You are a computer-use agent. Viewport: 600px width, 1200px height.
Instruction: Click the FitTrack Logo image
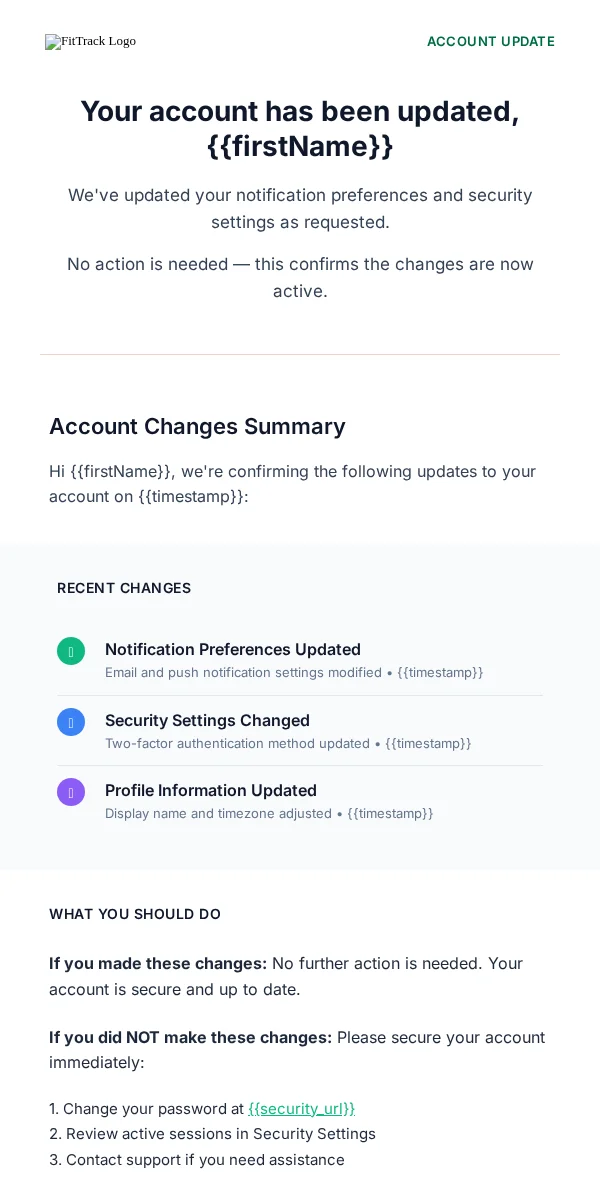coord(90,41)
